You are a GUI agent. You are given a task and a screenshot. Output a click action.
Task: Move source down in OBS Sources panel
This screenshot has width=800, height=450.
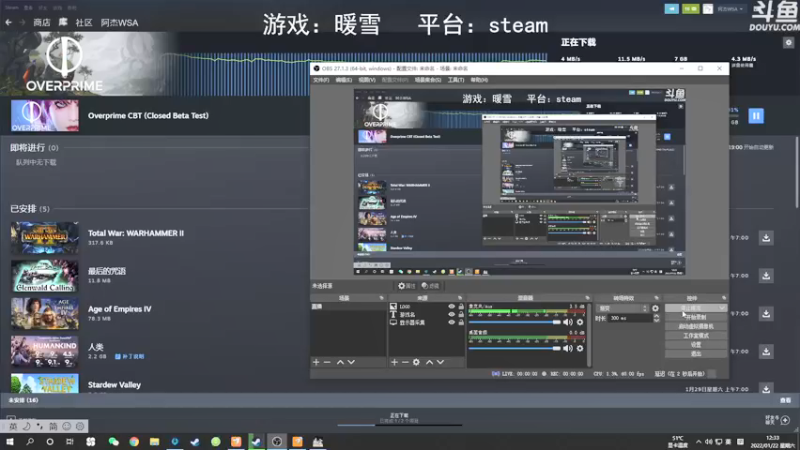440,362
